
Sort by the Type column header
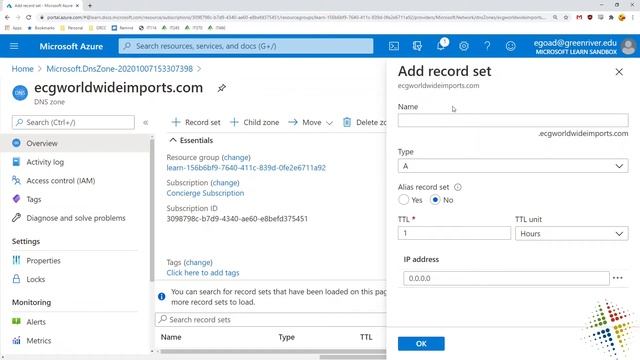point(287,337)
